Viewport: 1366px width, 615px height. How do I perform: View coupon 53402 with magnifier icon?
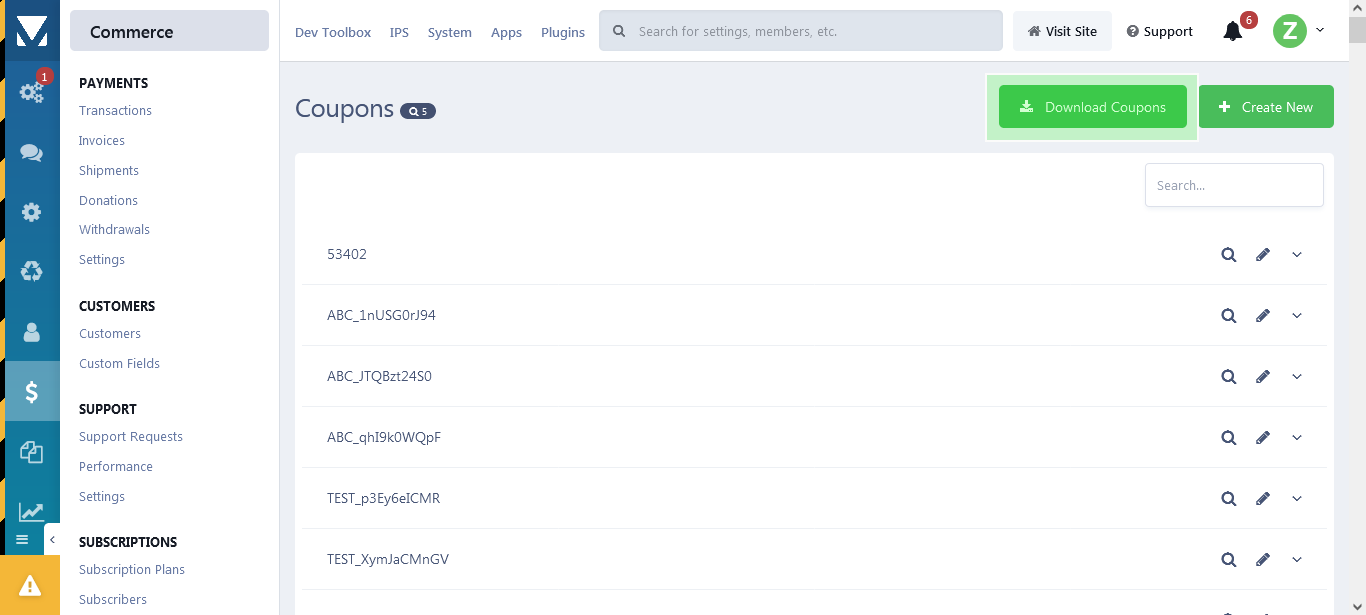click(1229, 254)
